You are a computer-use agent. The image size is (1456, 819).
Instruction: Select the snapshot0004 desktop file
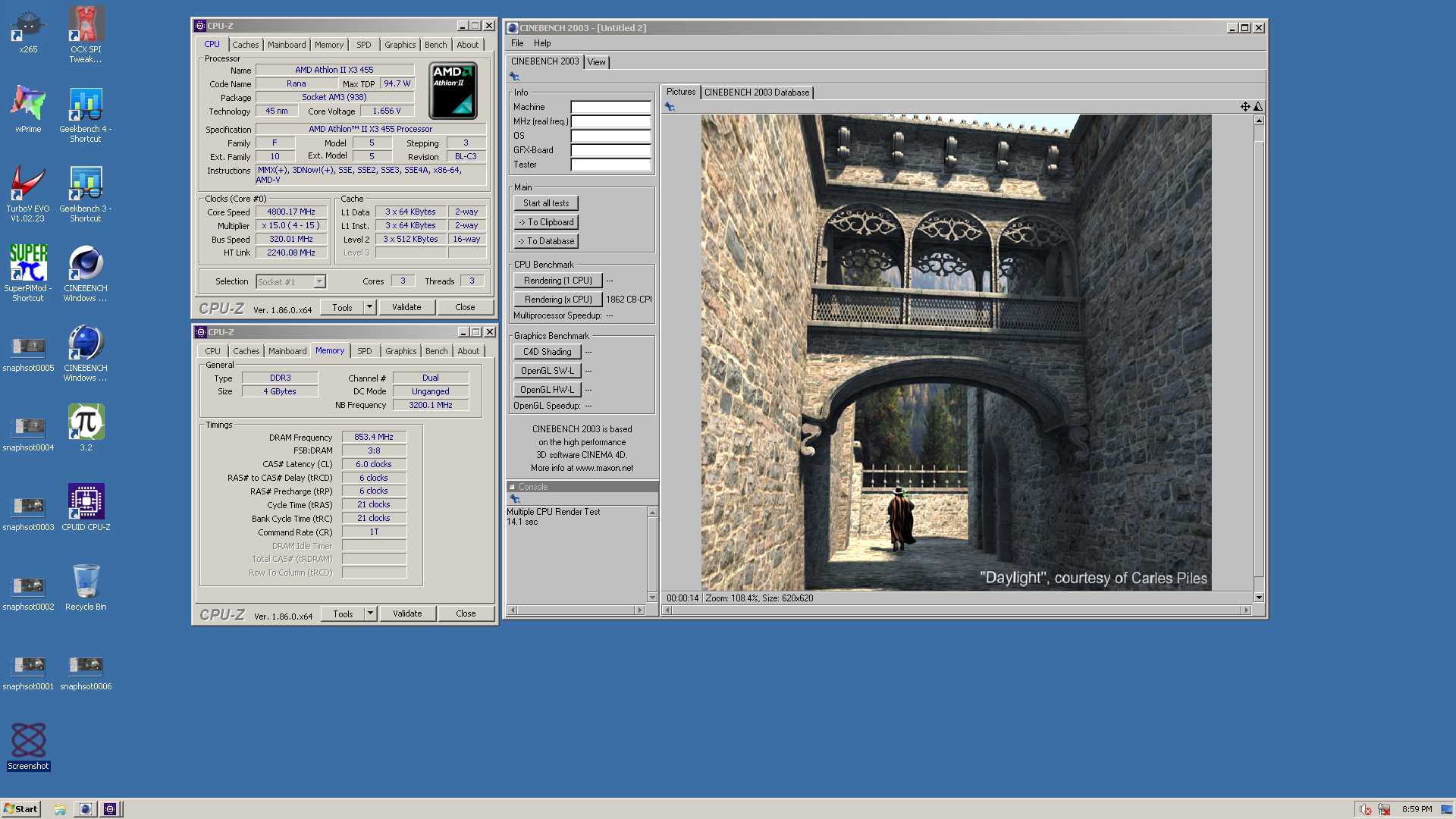point(28,433)
